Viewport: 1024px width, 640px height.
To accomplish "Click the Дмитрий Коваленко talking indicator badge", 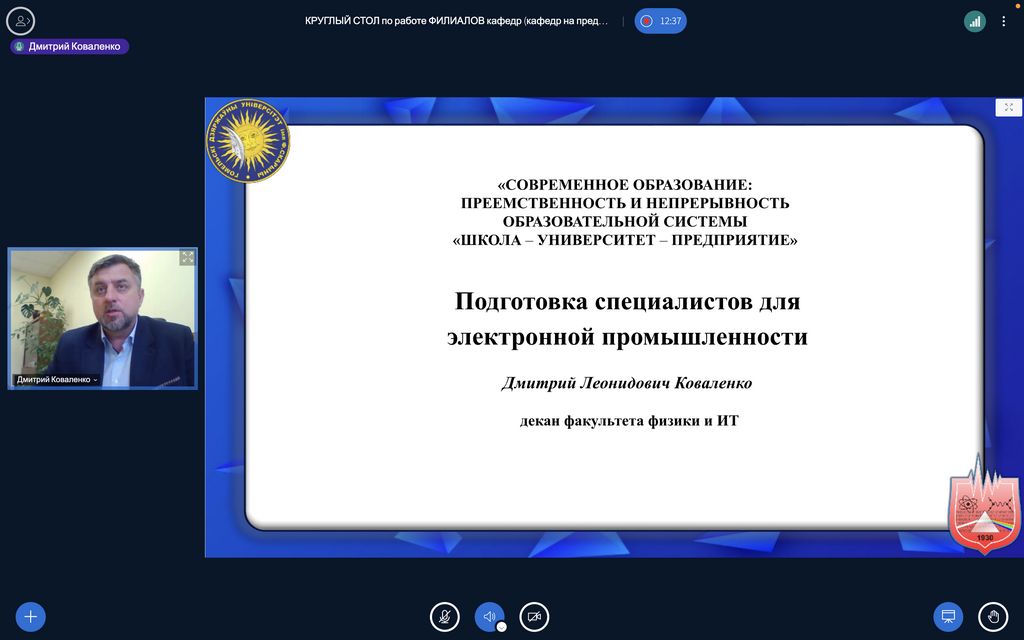I will click(70, 46).
